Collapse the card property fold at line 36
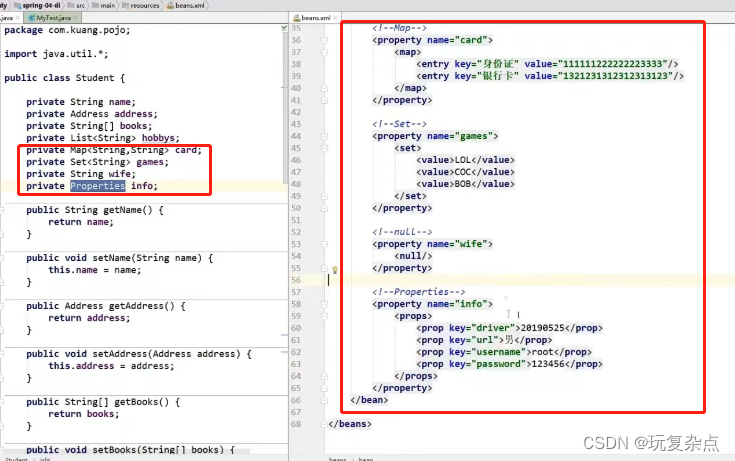 pyautogui.click(x=324, y=40)
